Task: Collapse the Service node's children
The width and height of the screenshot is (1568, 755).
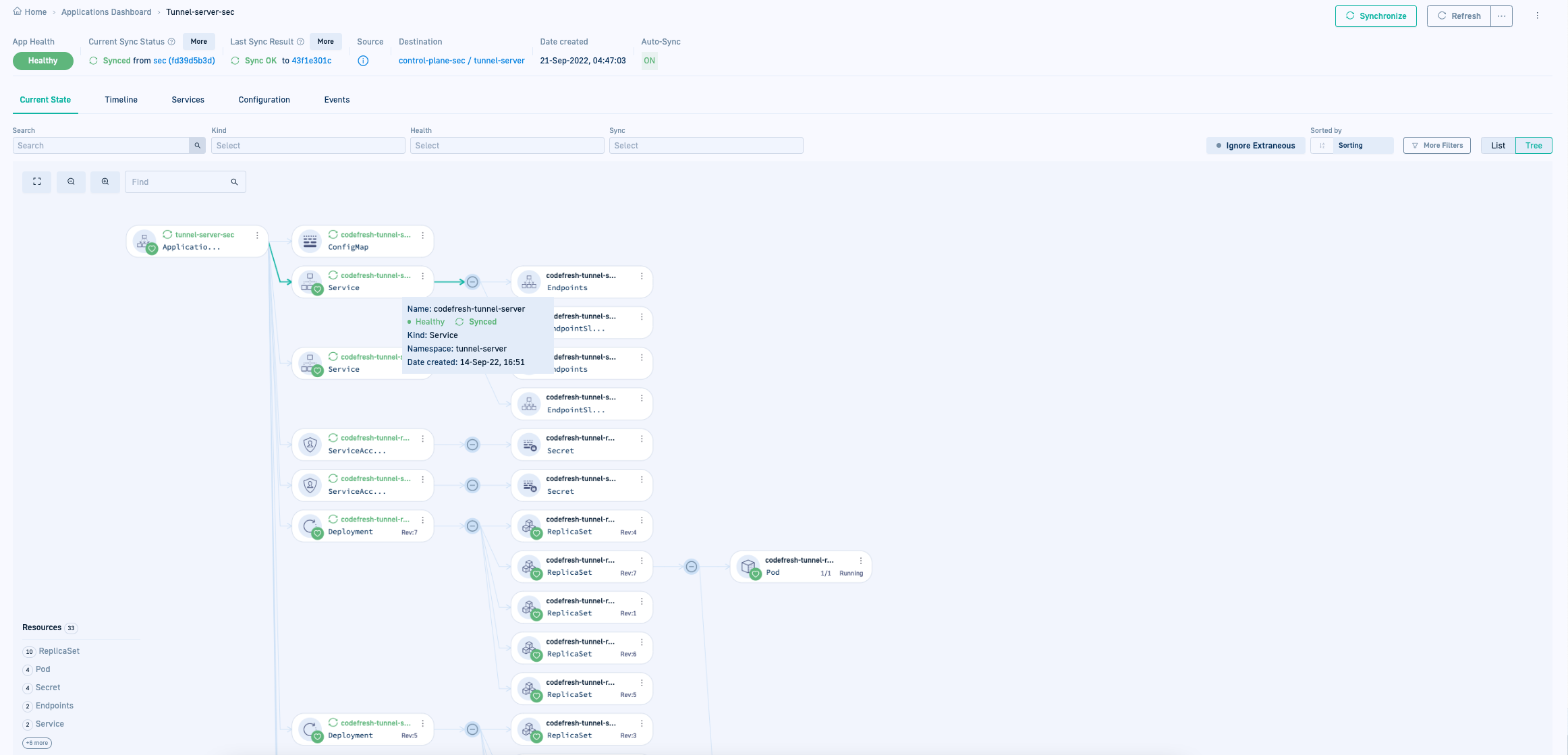Action: 472,282
